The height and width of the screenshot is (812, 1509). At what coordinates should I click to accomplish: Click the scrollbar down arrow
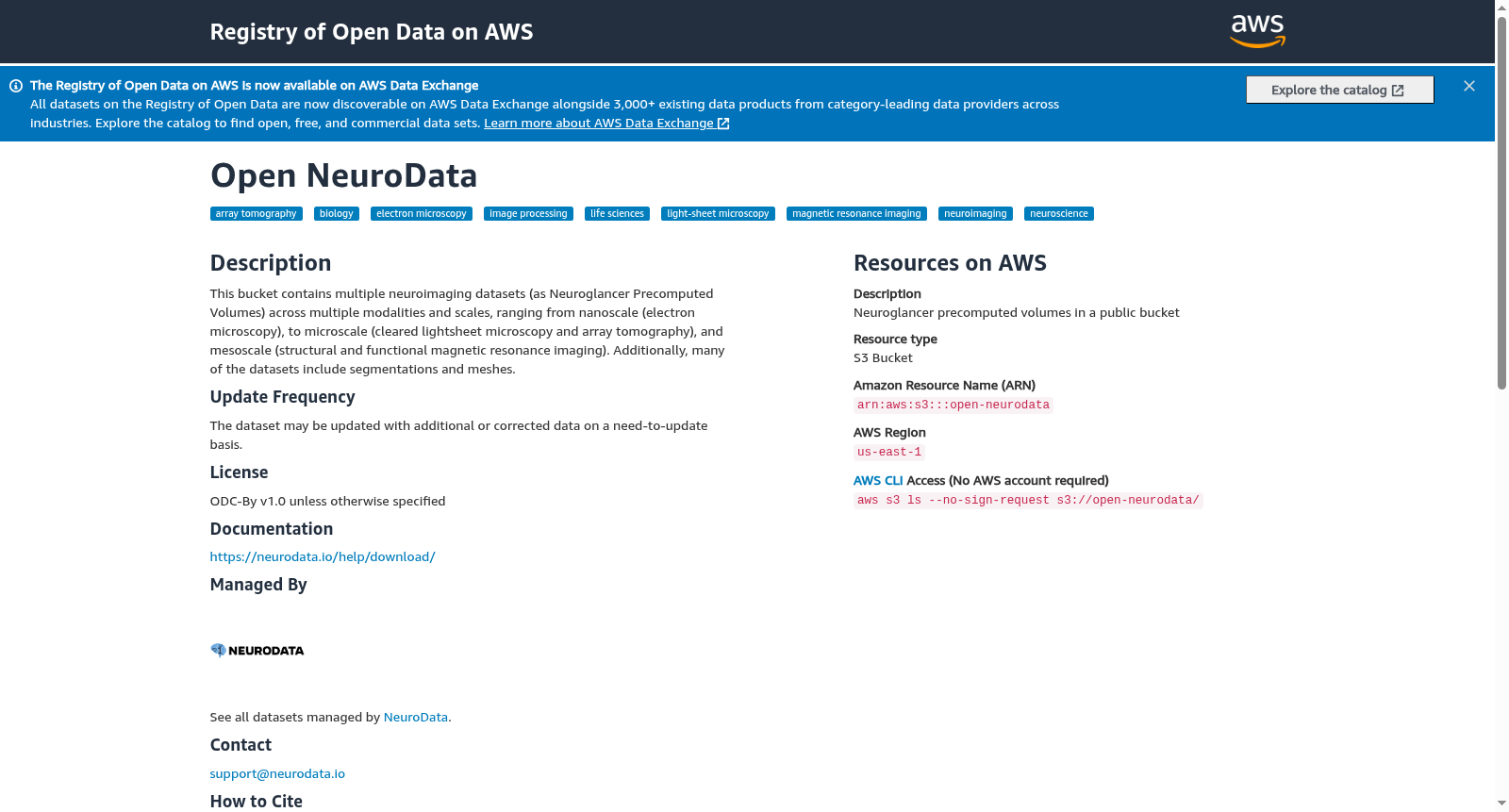pyautogui.click(x=1501, y=804)
